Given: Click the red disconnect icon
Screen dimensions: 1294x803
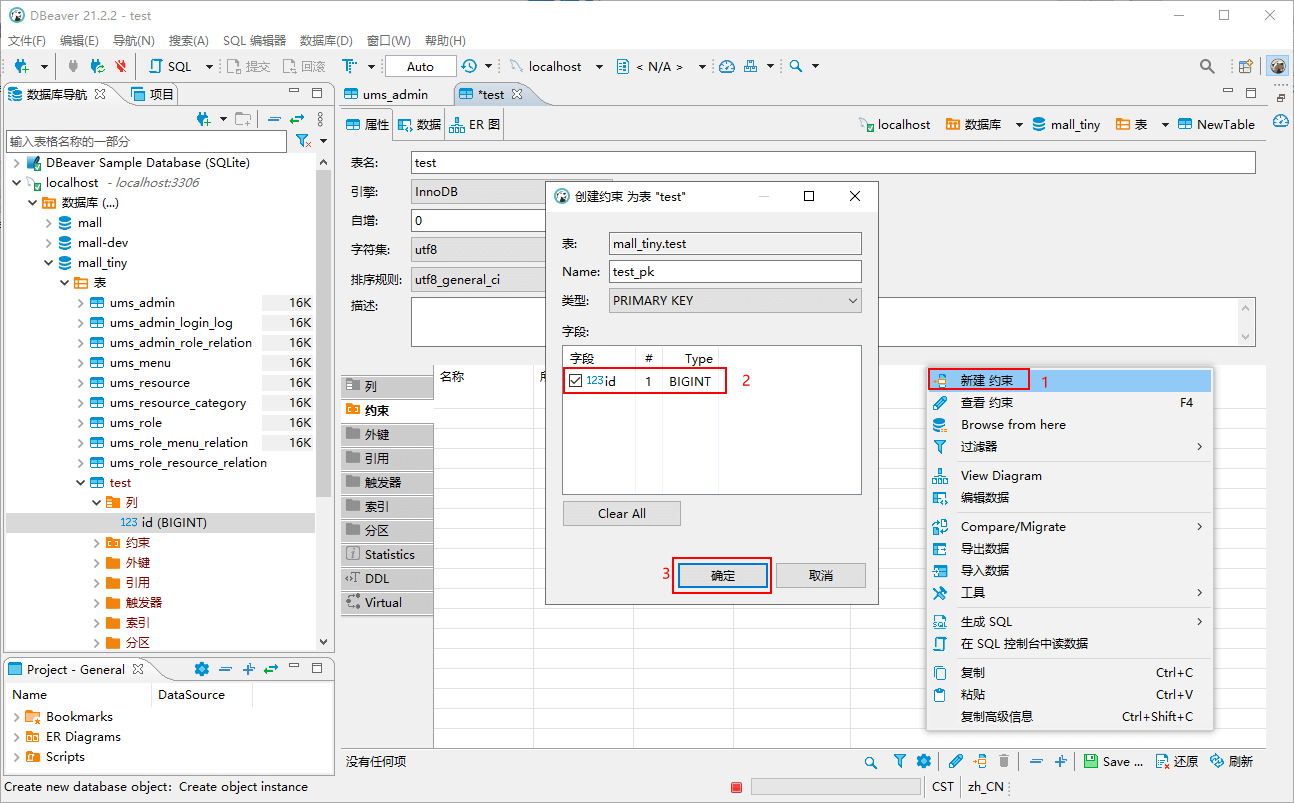Looking at the screenshot, I should tap(121, 66).
